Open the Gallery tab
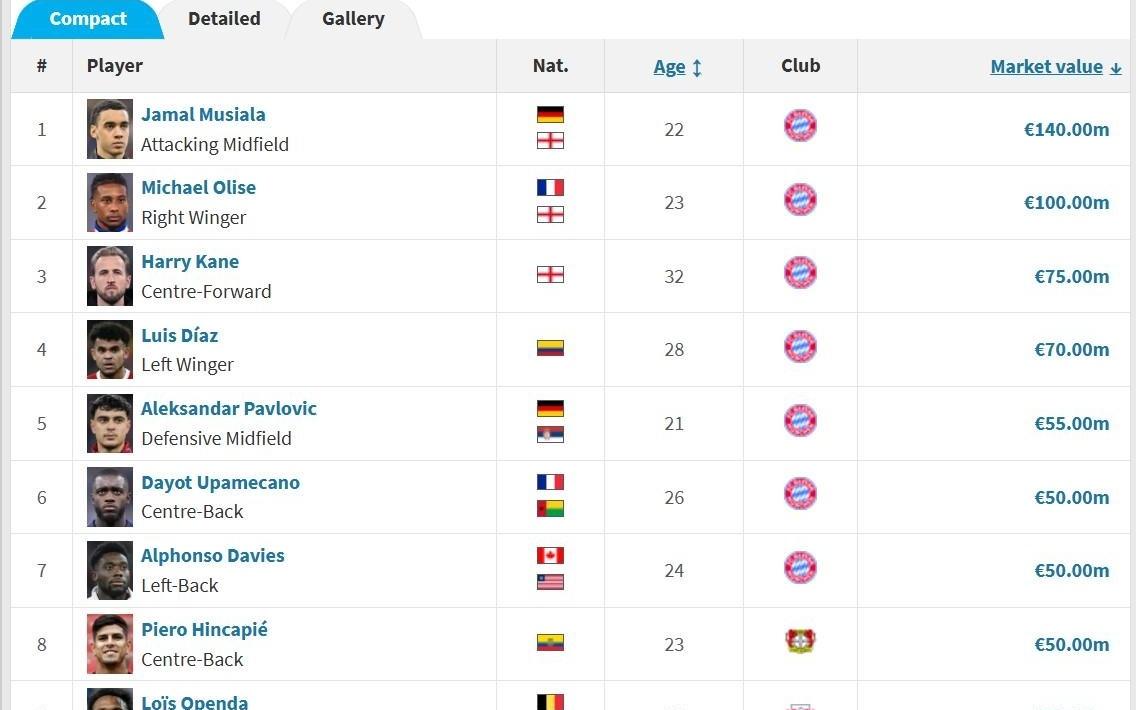Screen dimensions: 1136x710 [x=353, y=19]
